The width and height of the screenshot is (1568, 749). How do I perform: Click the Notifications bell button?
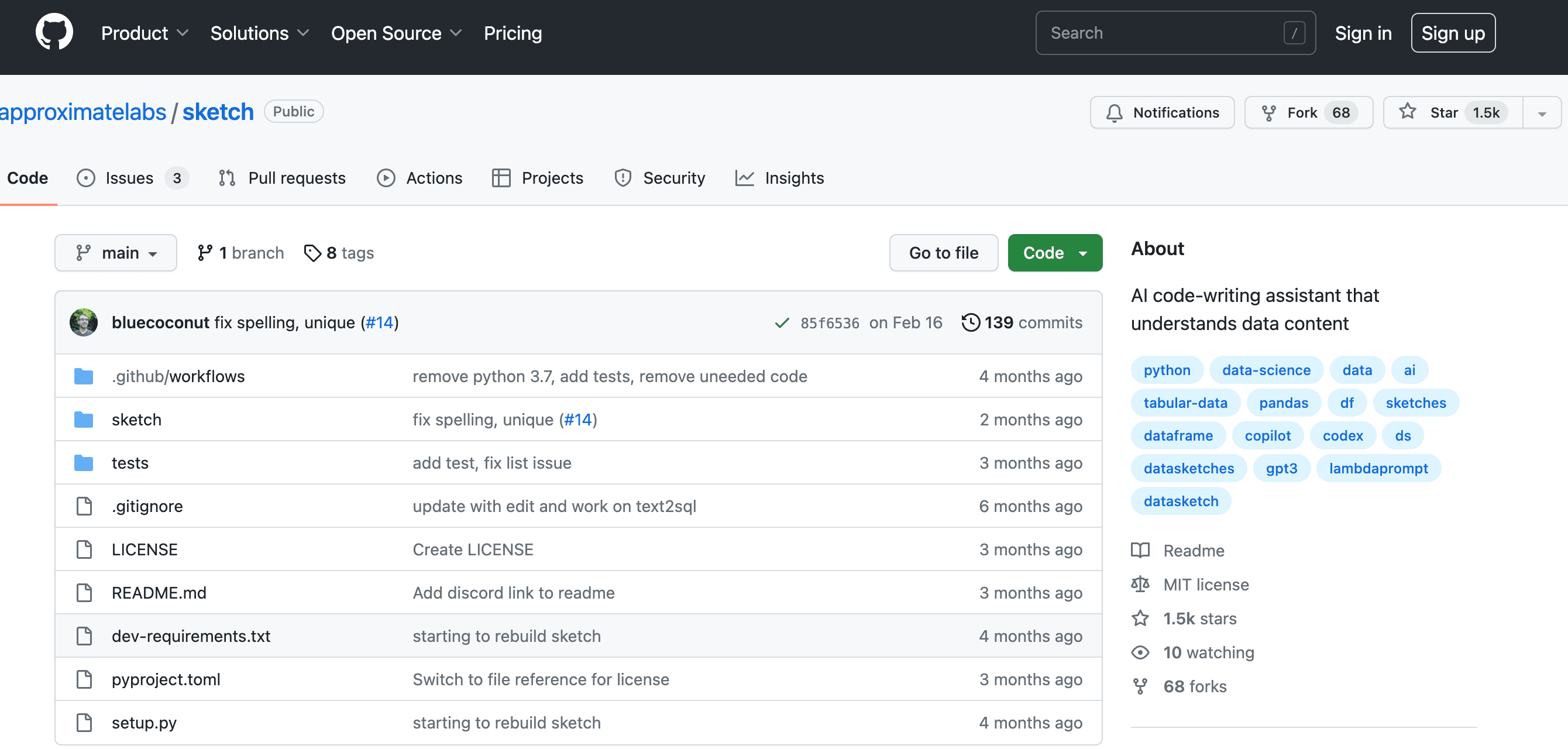tap(1161, 113)
